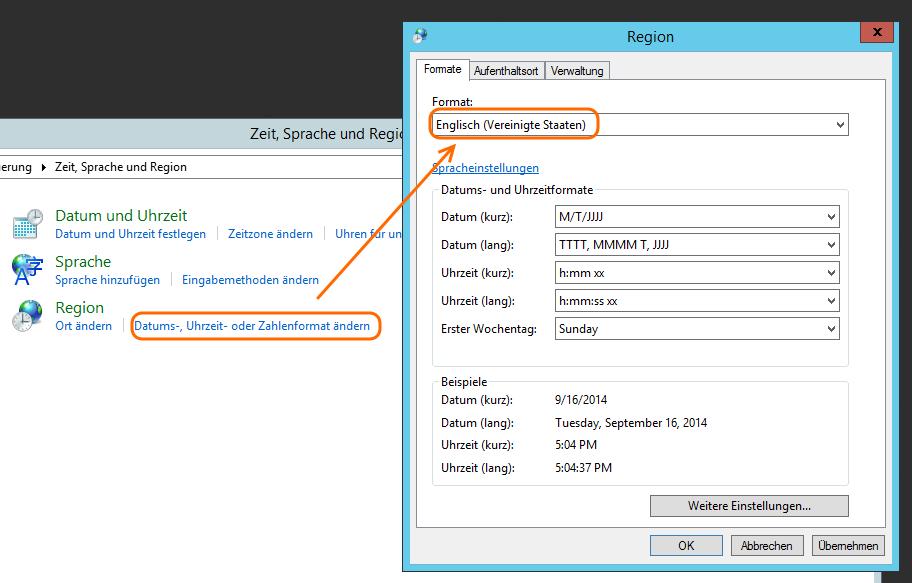This screenshot has height=583, width=912.
Task: Expand the Datum (kurz) format dropdown
Action: click(x=697, y=217)
